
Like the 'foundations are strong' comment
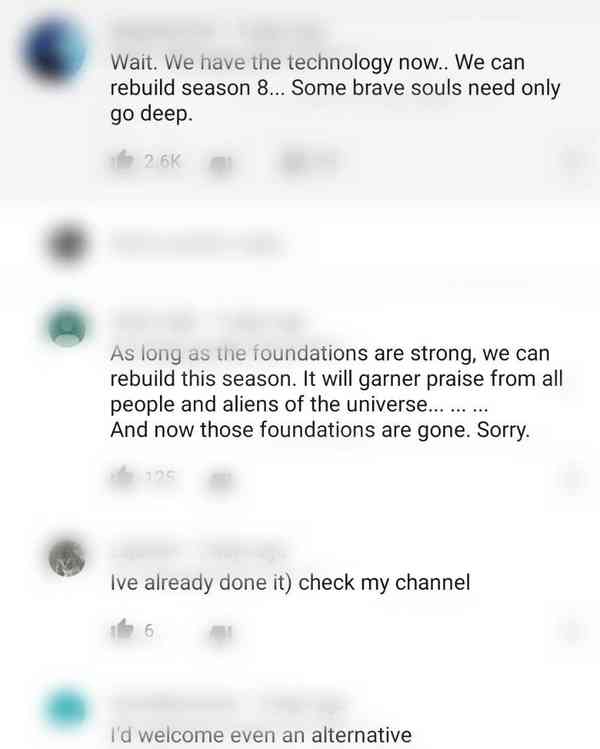tap(122, 478)
